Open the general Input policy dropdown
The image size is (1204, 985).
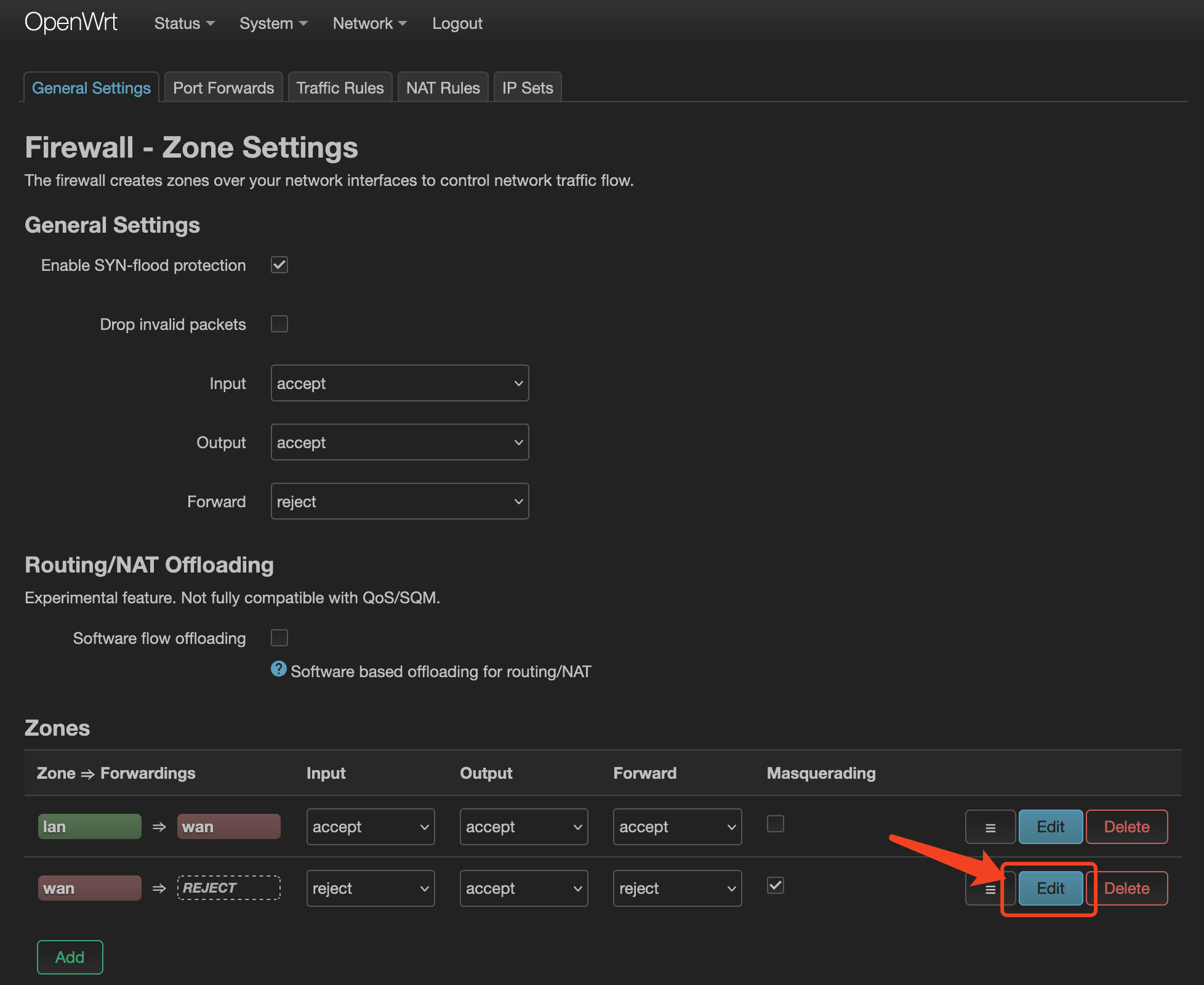click(x=399, y=384)
